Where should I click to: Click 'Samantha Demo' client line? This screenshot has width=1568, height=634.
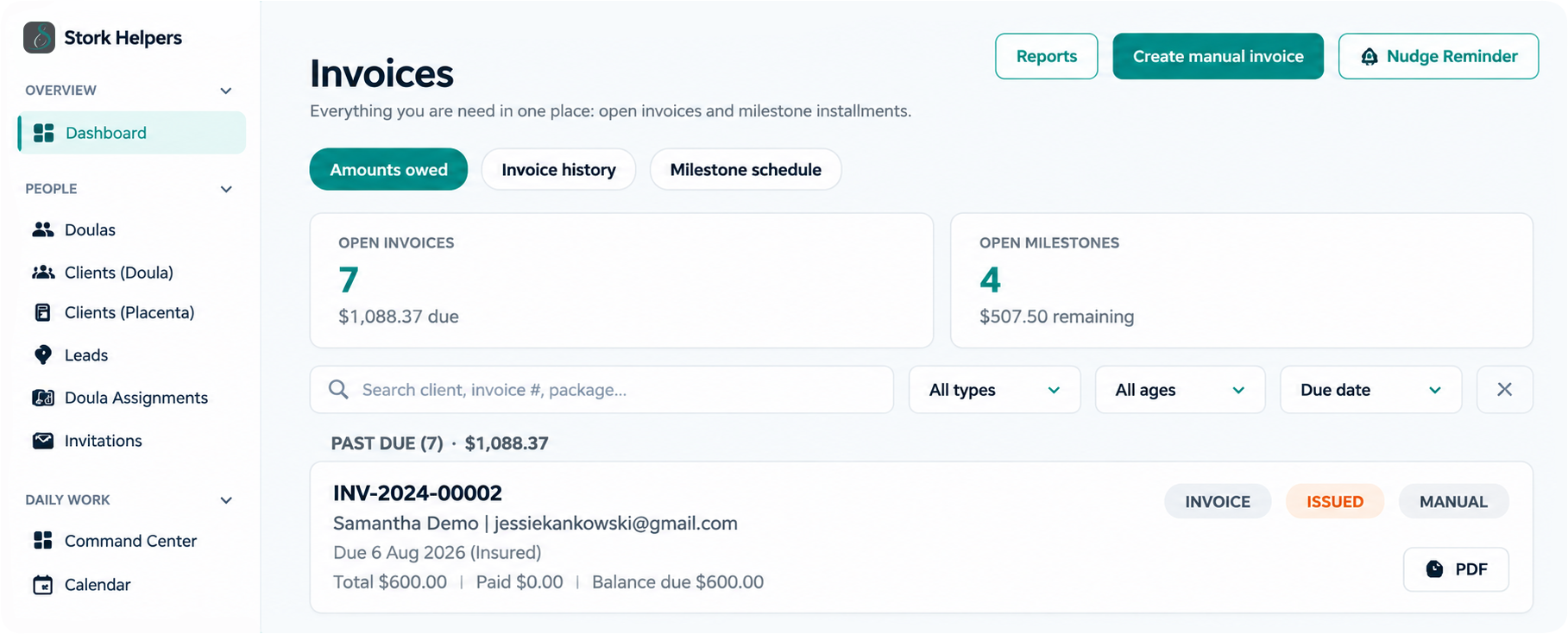[x=536, y=524]
